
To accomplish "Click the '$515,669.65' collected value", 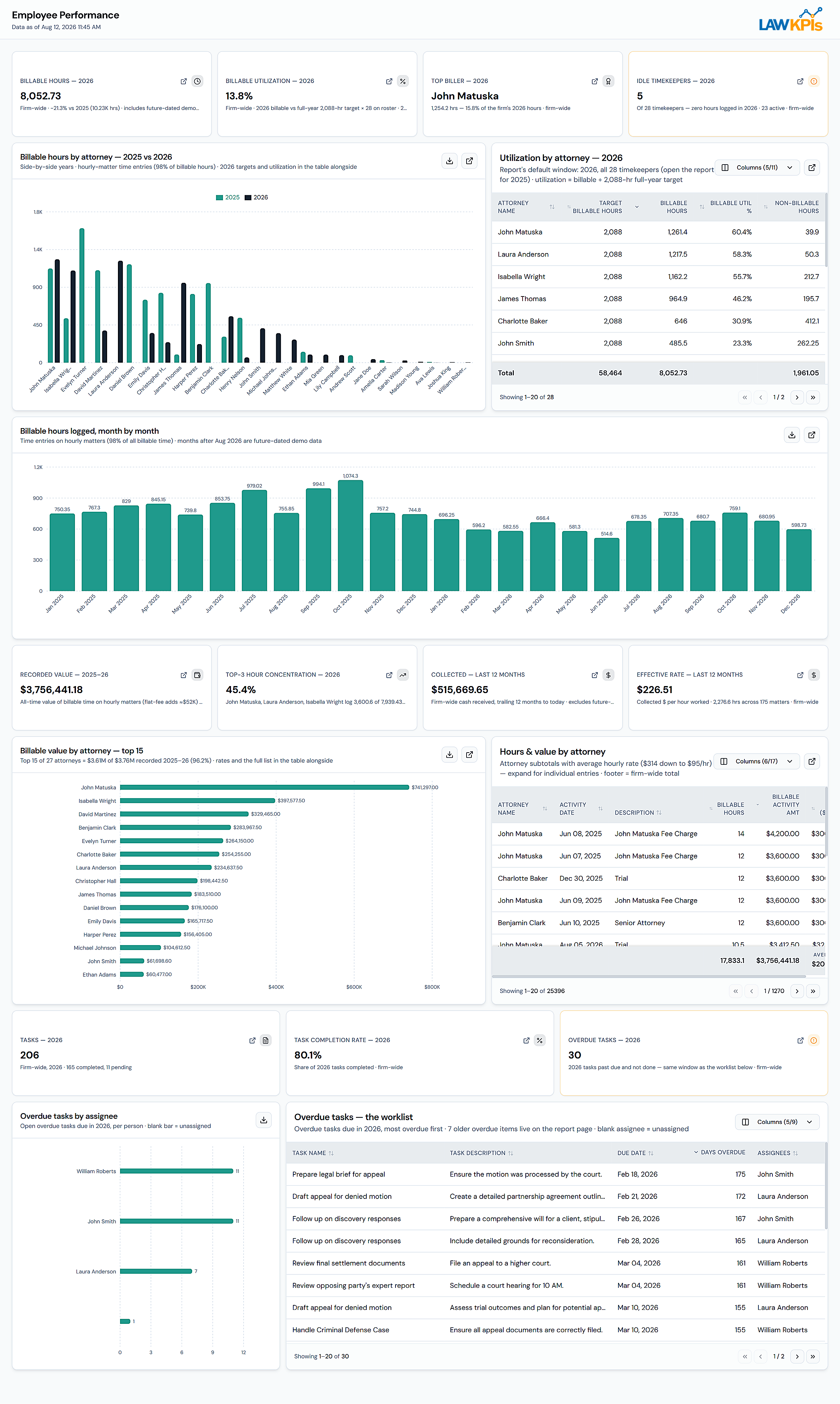I will (x=460, y=690).
